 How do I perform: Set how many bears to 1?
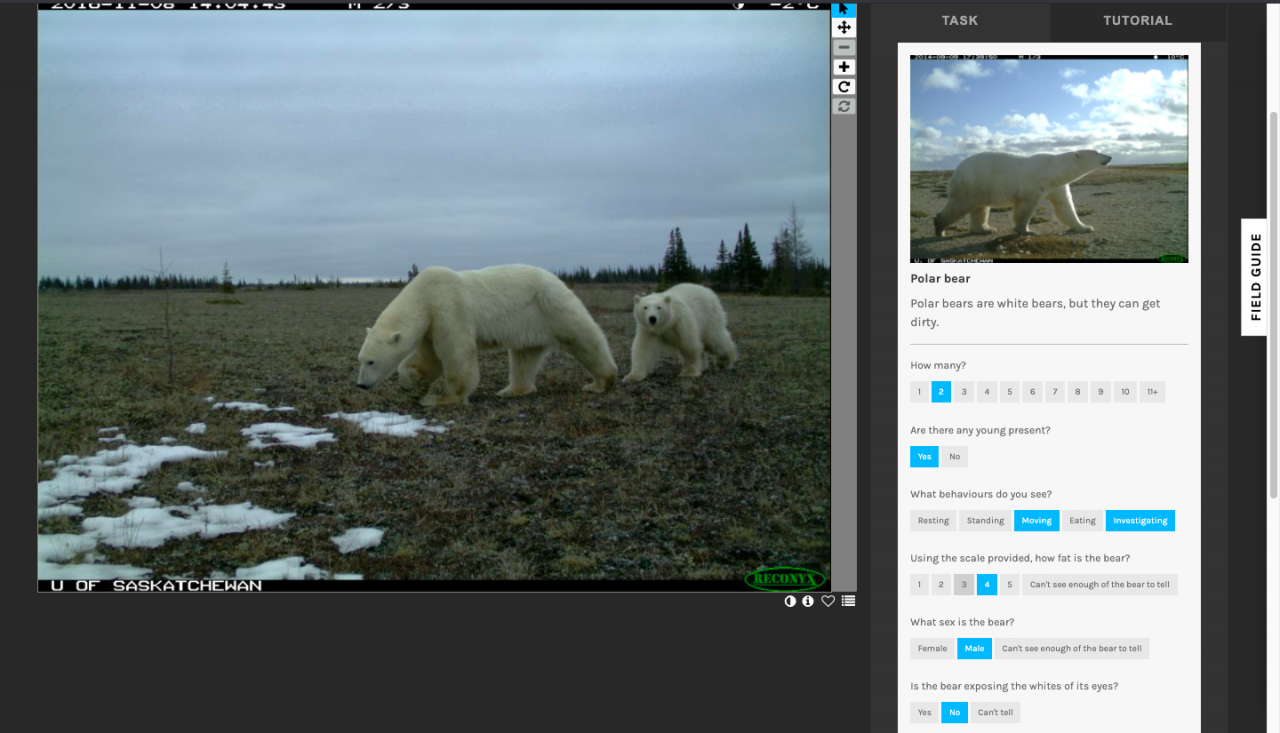[919, 392]
